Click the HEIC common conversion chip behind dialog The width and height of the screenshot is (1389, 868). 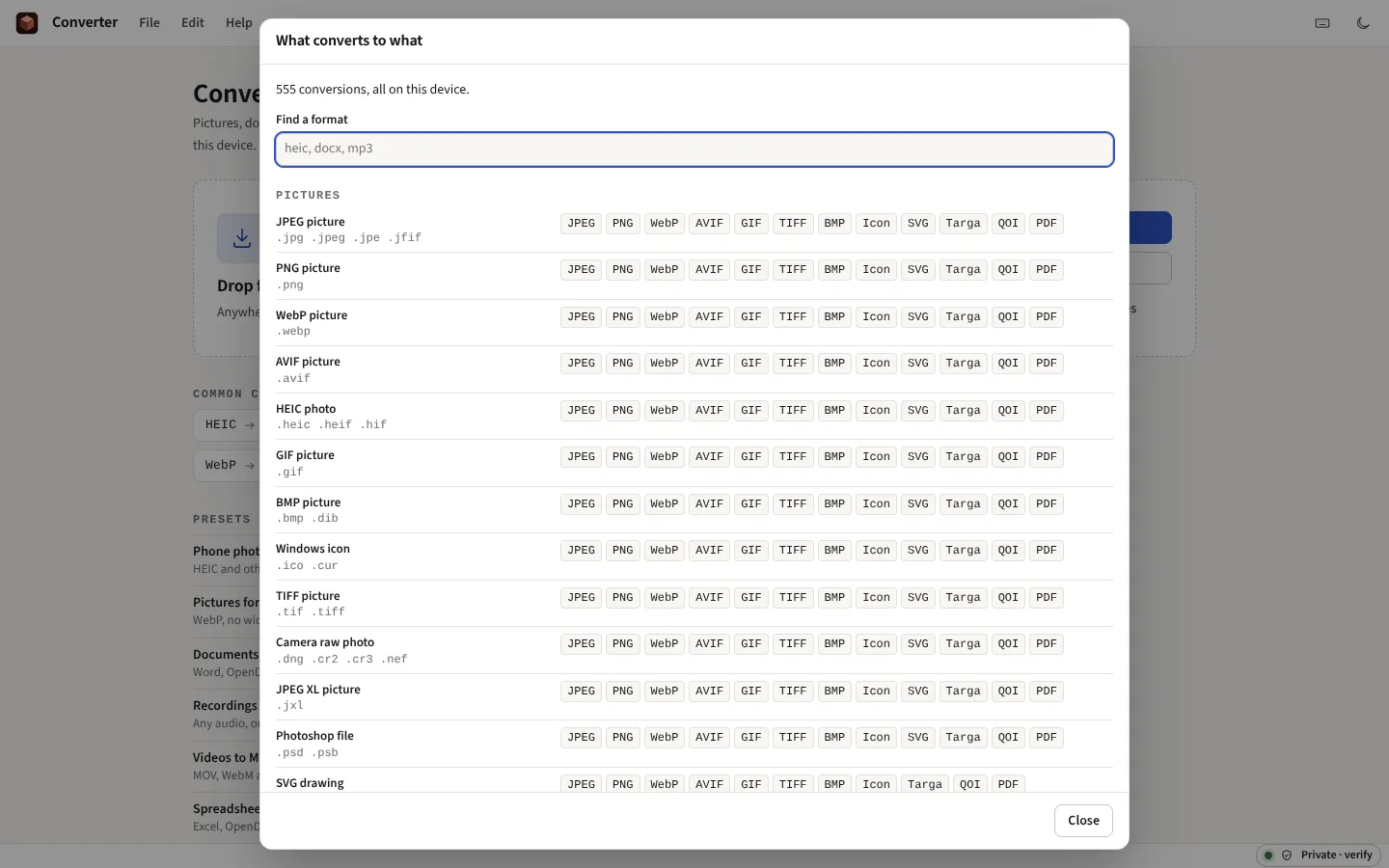pyautogui.click(x=228, y=424)
